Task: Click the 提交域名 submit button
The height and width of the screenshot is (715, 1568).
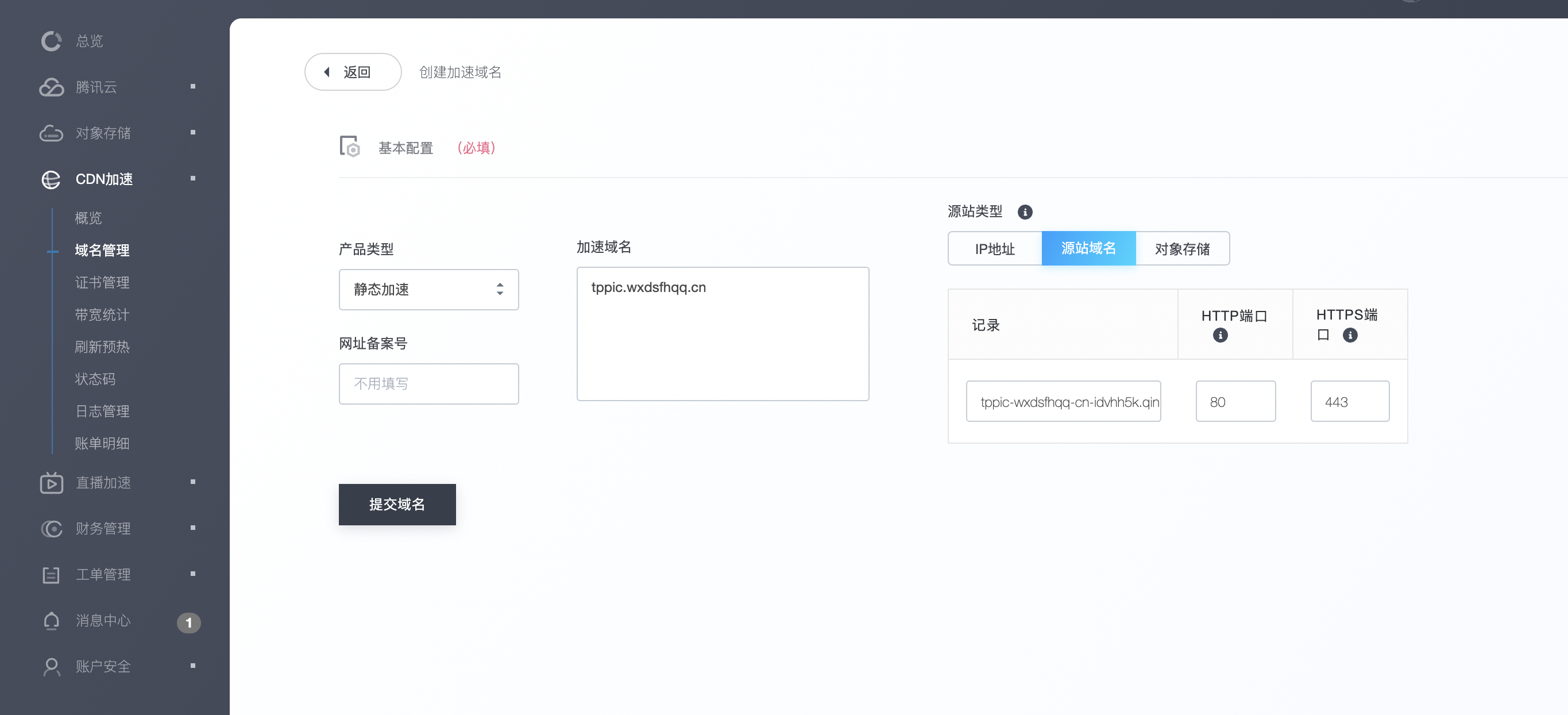Action: coord(397,504)
